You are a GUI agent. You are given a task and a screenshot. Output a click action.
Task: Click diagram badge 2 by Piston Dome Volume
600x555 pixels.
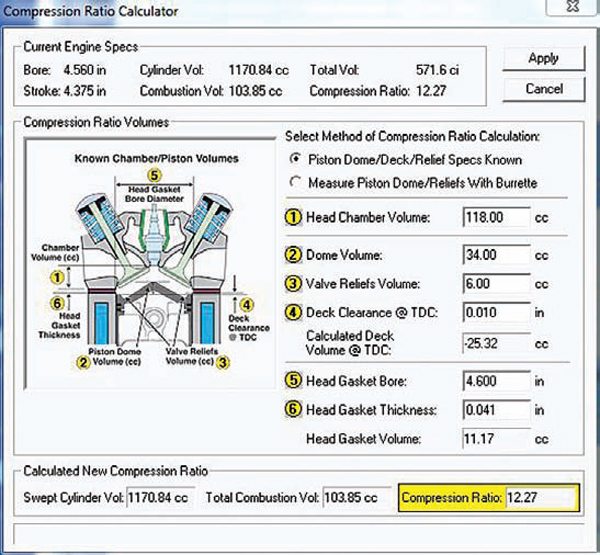[83, 362]
